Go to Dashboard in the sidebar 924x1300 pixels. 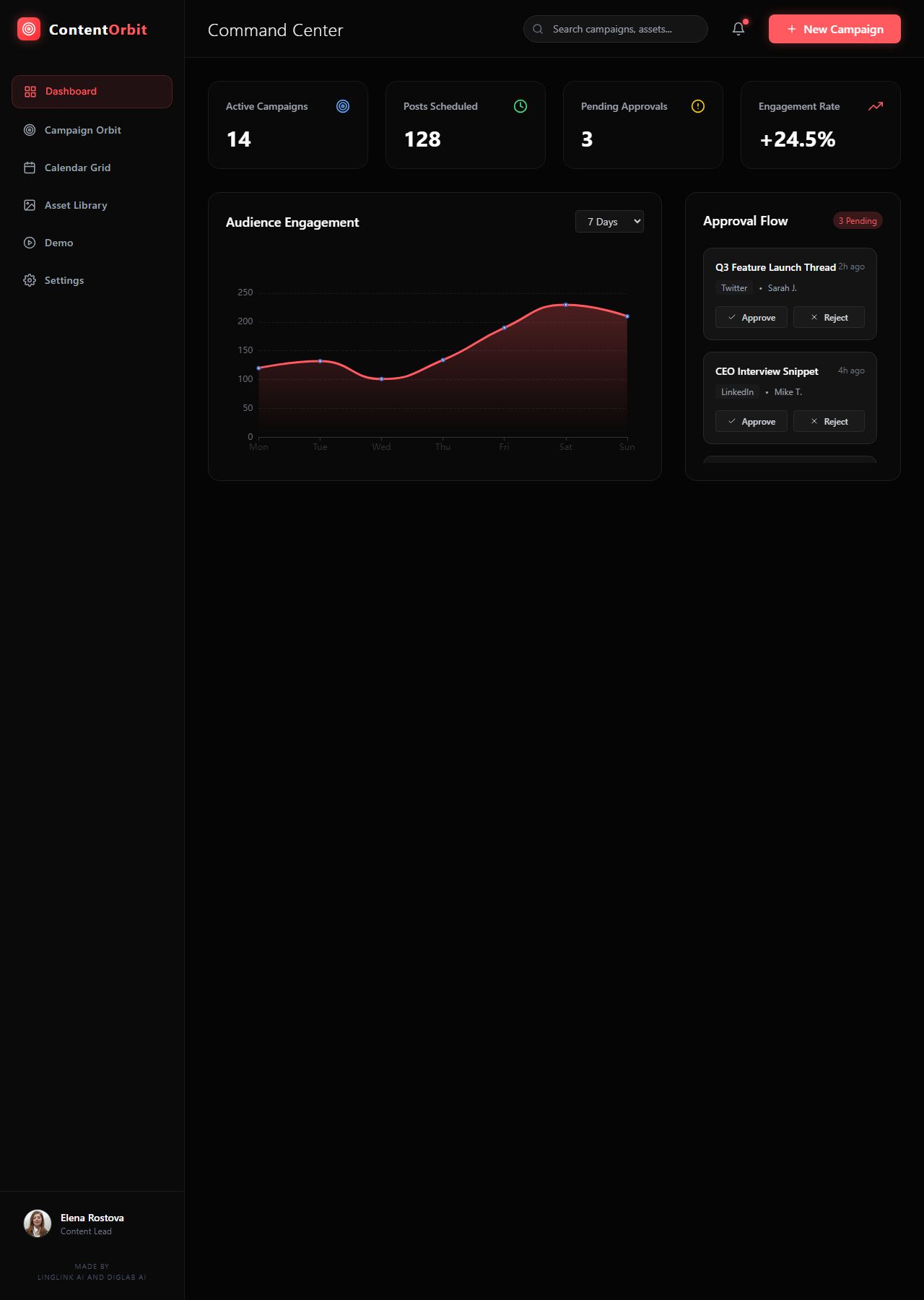[x=92, y=92]
